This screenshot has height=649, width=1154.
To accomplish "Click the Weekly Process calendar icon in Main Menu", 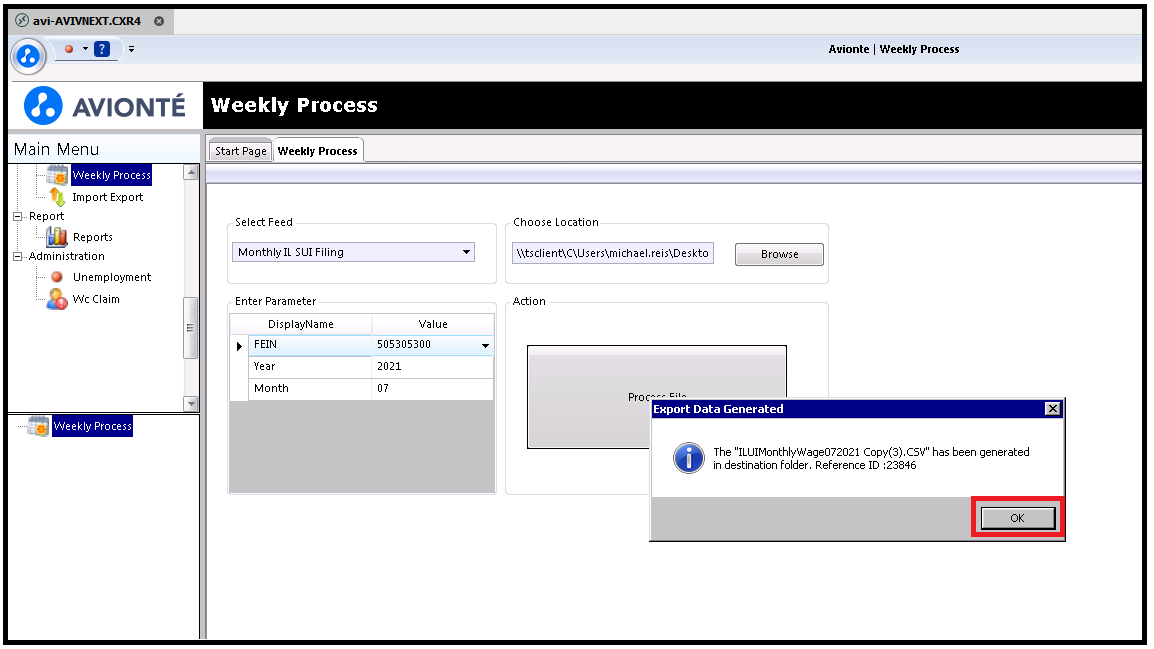I will tap(57, 175).
